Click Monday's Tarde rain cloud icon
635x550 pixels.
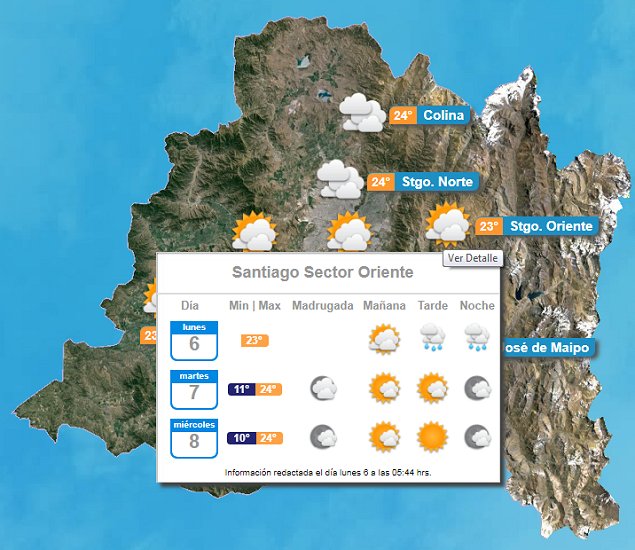pyautogui.click(x=433, y=339)
